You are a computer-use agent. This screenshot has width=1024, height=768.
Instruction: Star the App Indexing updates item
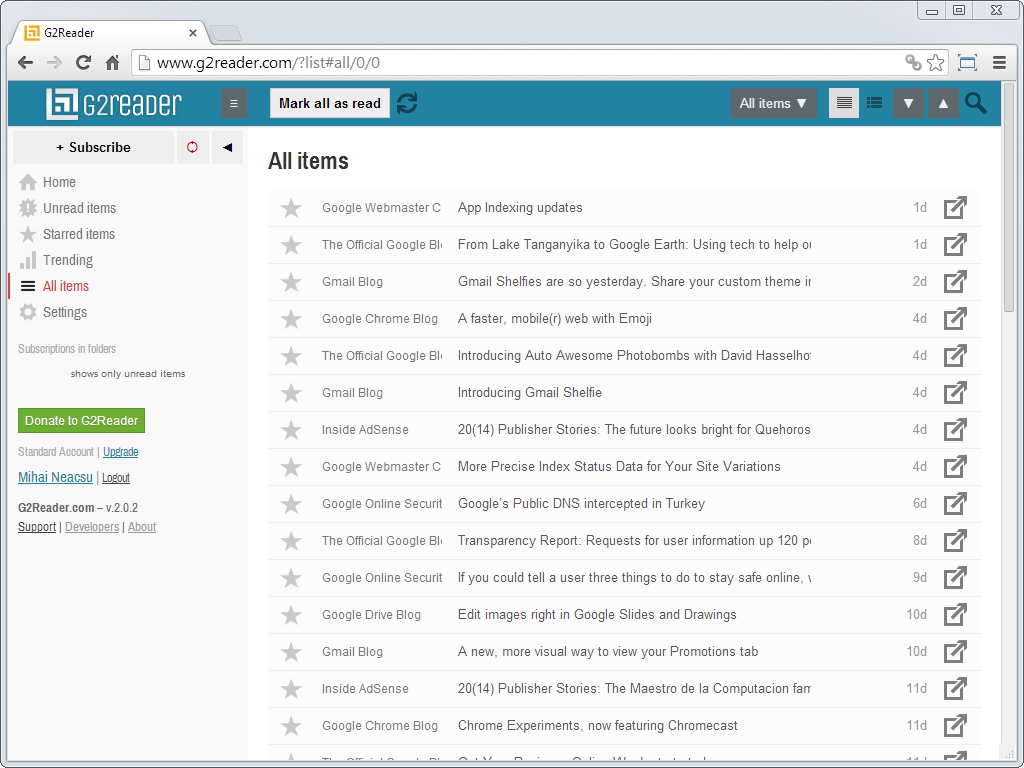[x=291, y=208]
